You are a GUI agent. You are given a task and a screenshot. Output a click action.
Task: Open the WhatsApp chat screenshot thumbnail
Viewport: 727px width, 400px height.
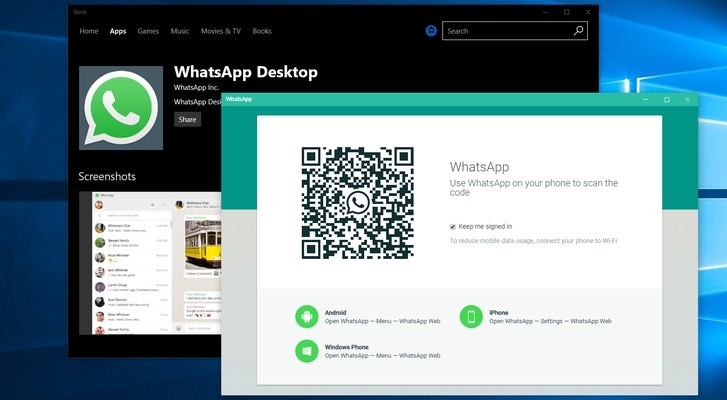(150, 263)
